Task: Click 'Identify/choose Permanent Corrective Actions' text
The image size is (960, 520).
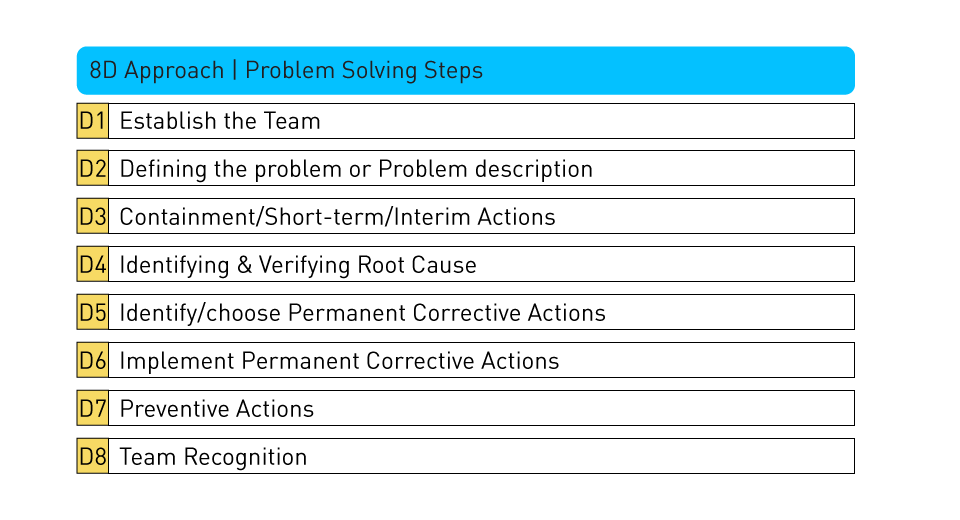Action: pos(362,314)
